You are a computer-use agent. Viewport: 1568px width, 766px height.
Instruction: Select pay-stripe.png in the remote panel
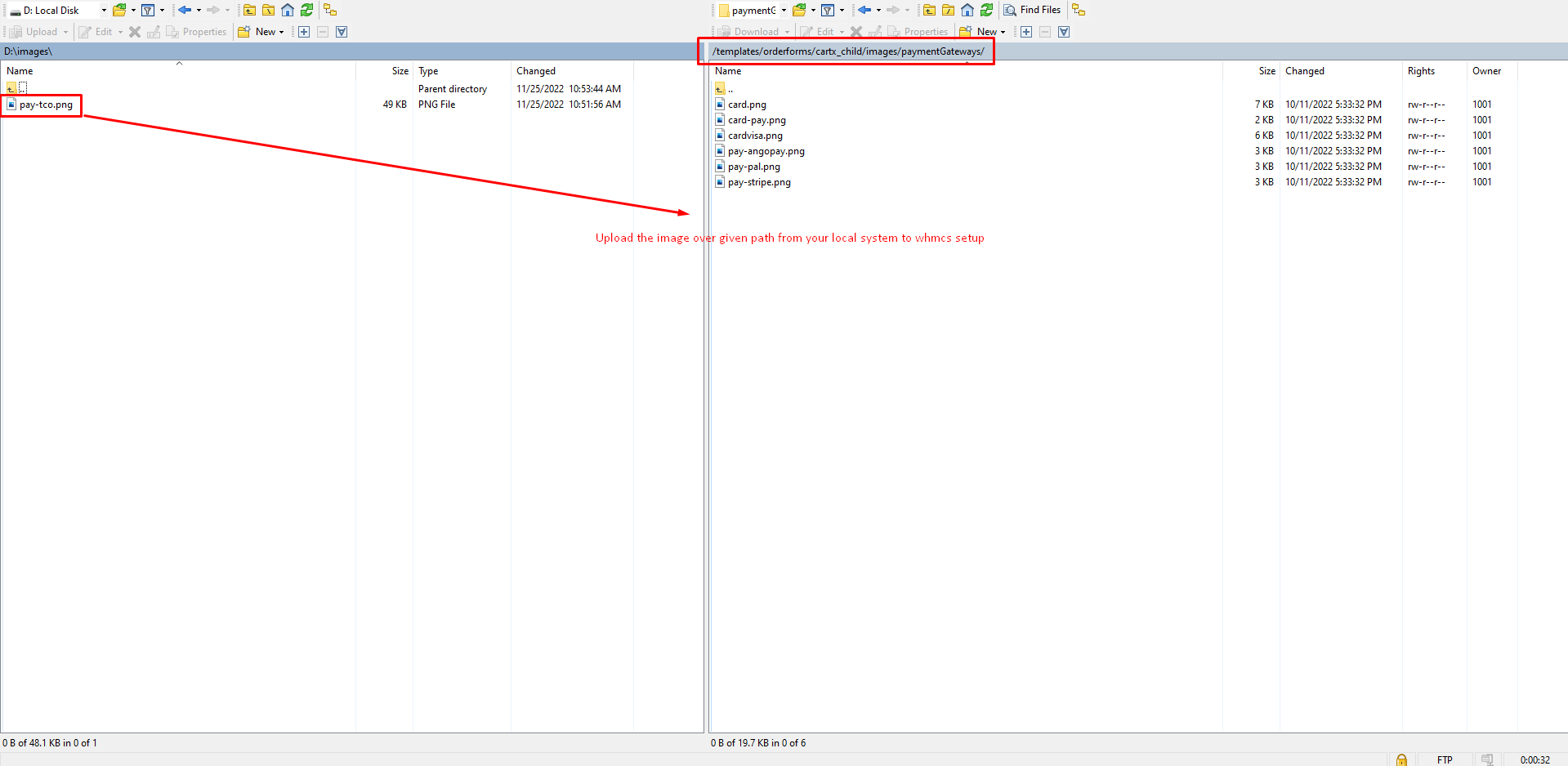tap(759, 182)
